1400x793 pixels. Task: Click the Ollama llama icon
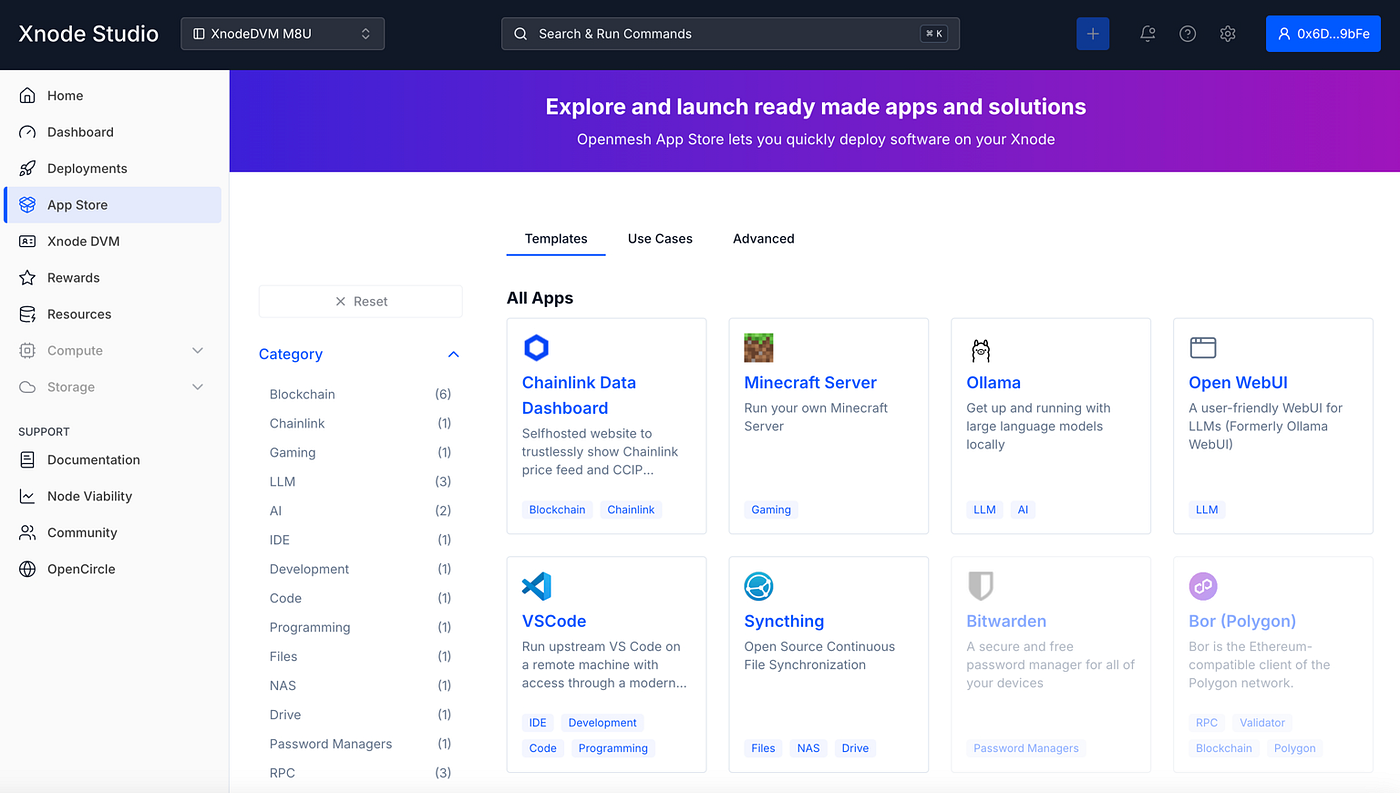coord(981,349)
